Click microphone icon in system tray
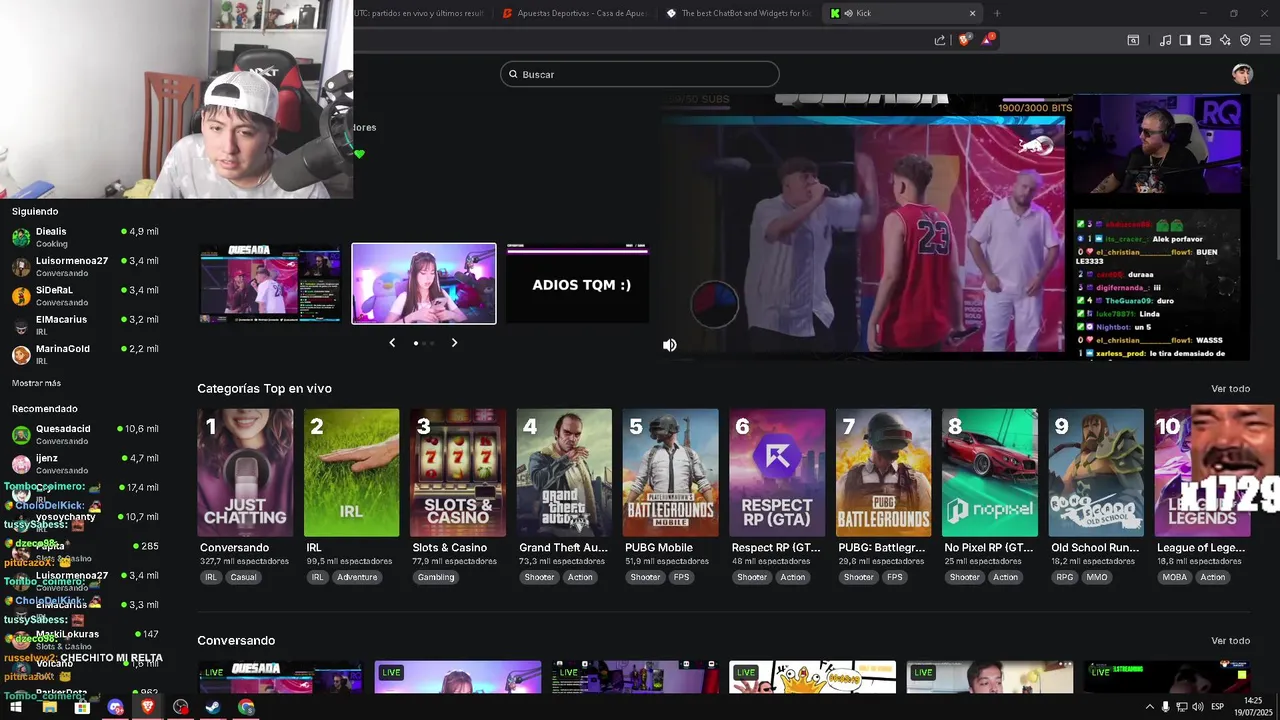The height and width of the screenshot is (720, 1280). tap(1165, 707)
